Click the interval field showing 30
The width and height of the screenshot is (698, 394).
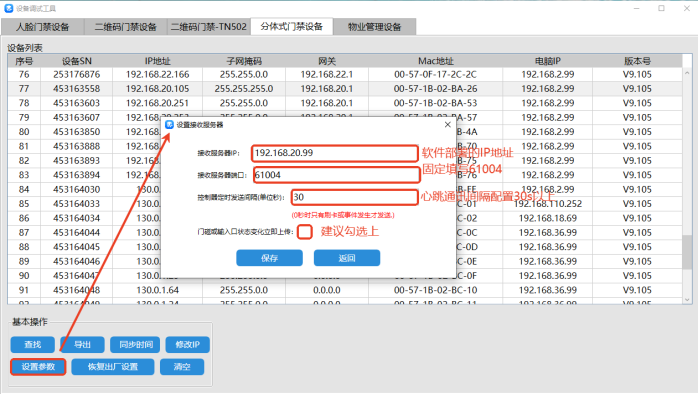click(x=354, y=197)
